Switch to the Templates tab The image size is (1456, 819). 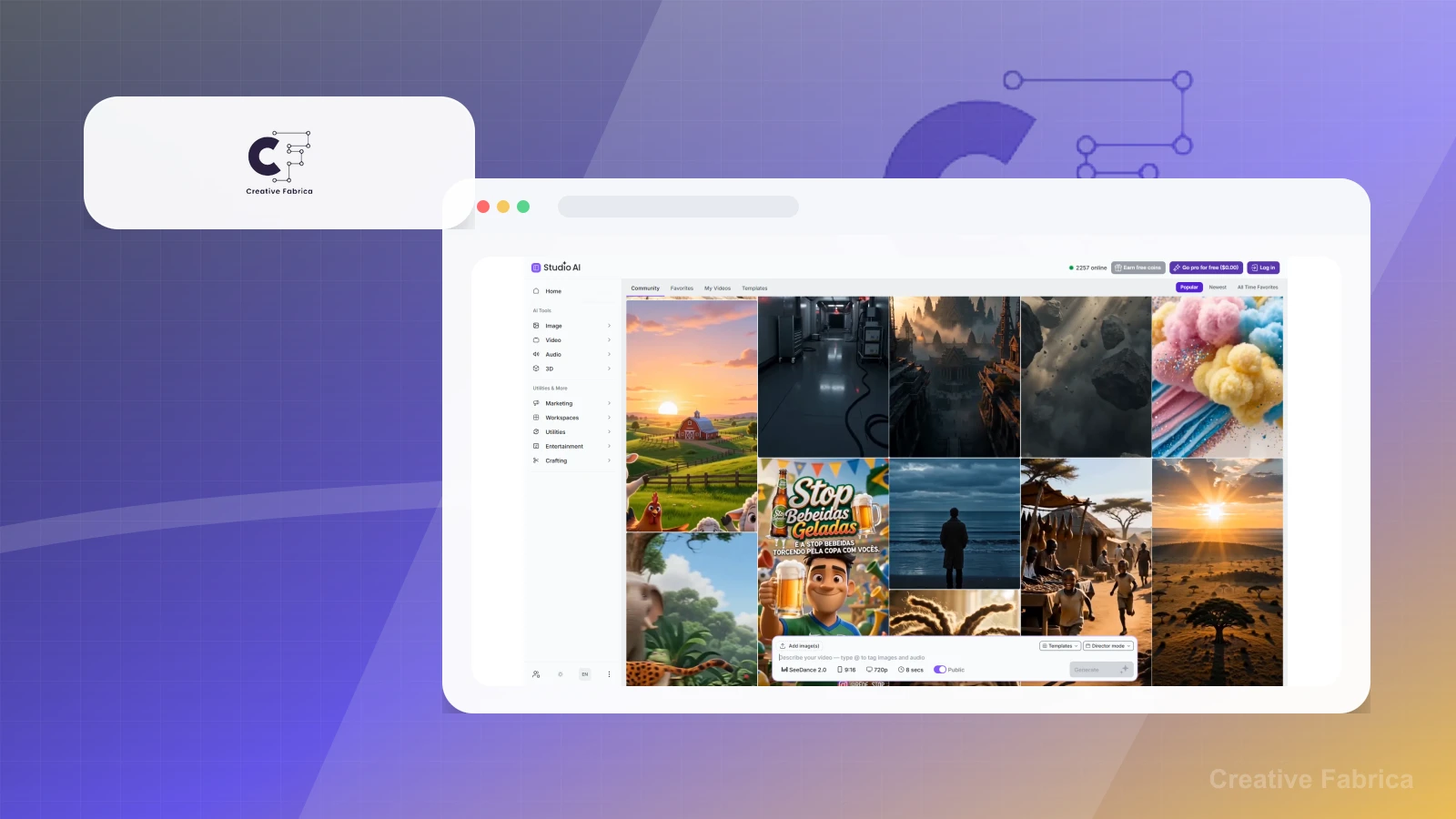(754, 288)
